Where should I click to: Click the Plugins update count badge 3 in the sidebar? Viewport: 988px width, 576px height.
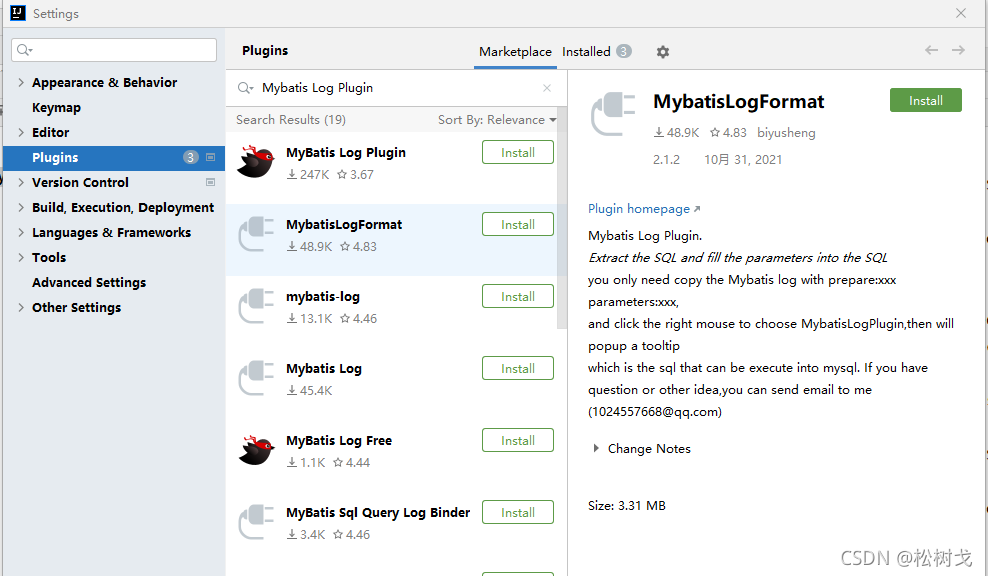click(190, 157)
